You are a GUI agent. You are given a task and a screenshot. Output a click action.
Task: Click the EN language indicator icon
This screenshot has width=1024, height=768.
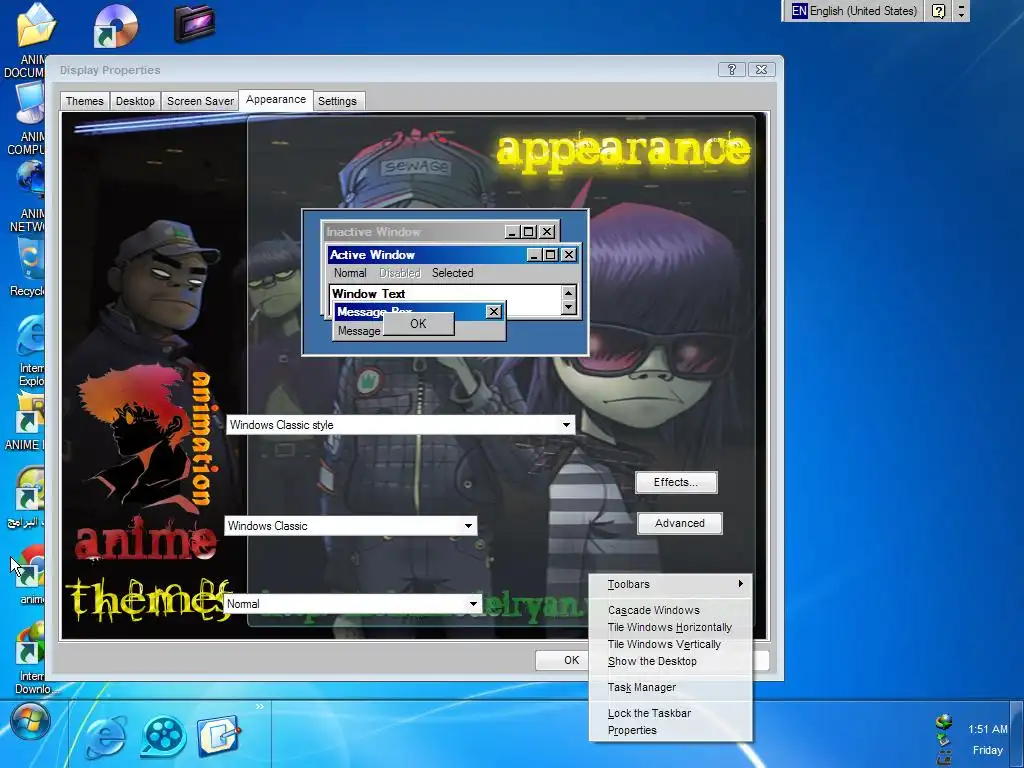coord(799,10)
